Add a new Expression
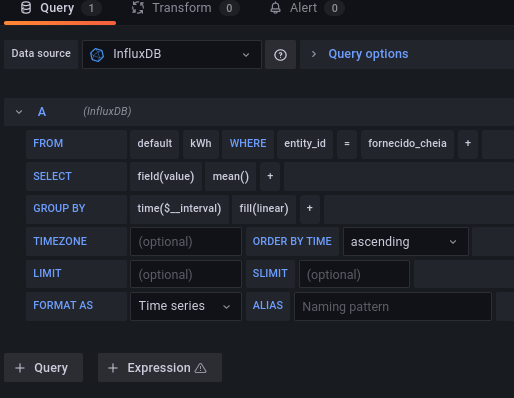 click(x=160, y=368)
